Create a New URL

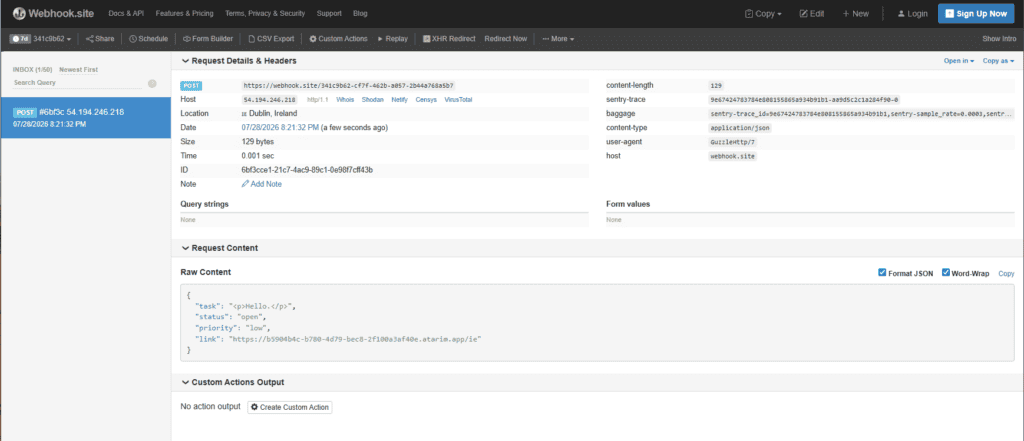click(856, 14)
